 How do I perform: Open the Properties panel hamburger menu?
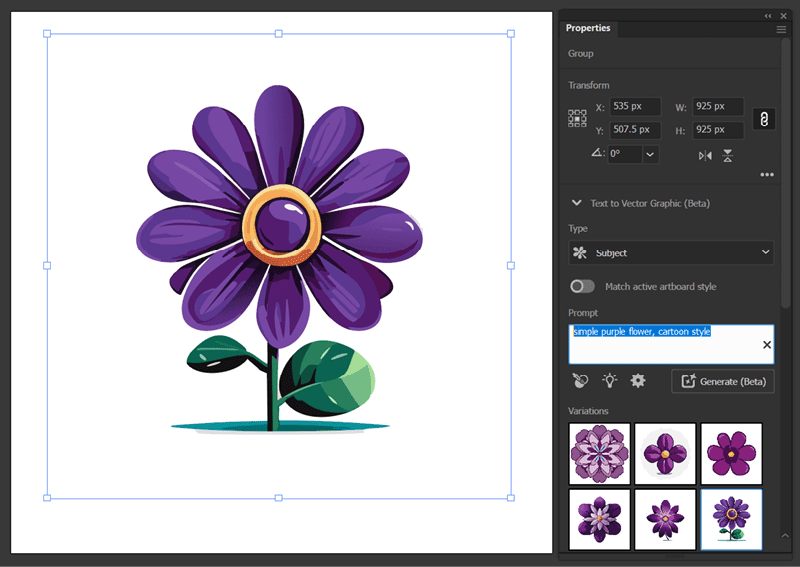(781, 29)
